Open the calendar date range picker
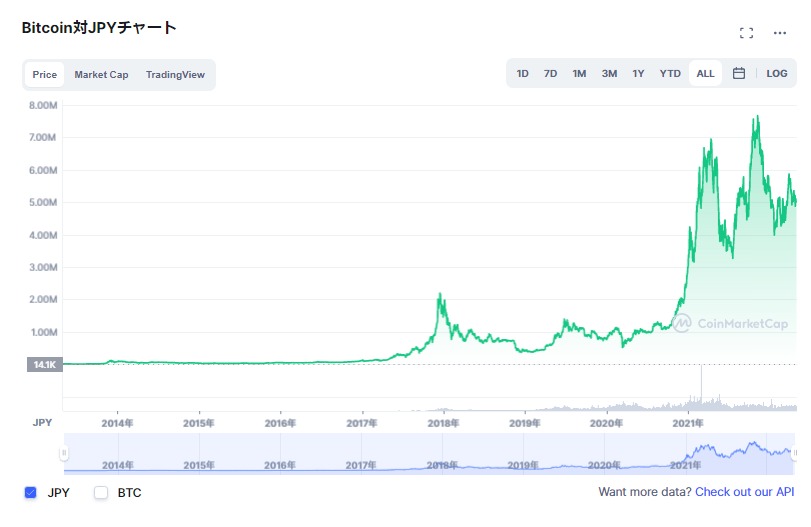This screenshot has height=527, width=811. (739, 73)
